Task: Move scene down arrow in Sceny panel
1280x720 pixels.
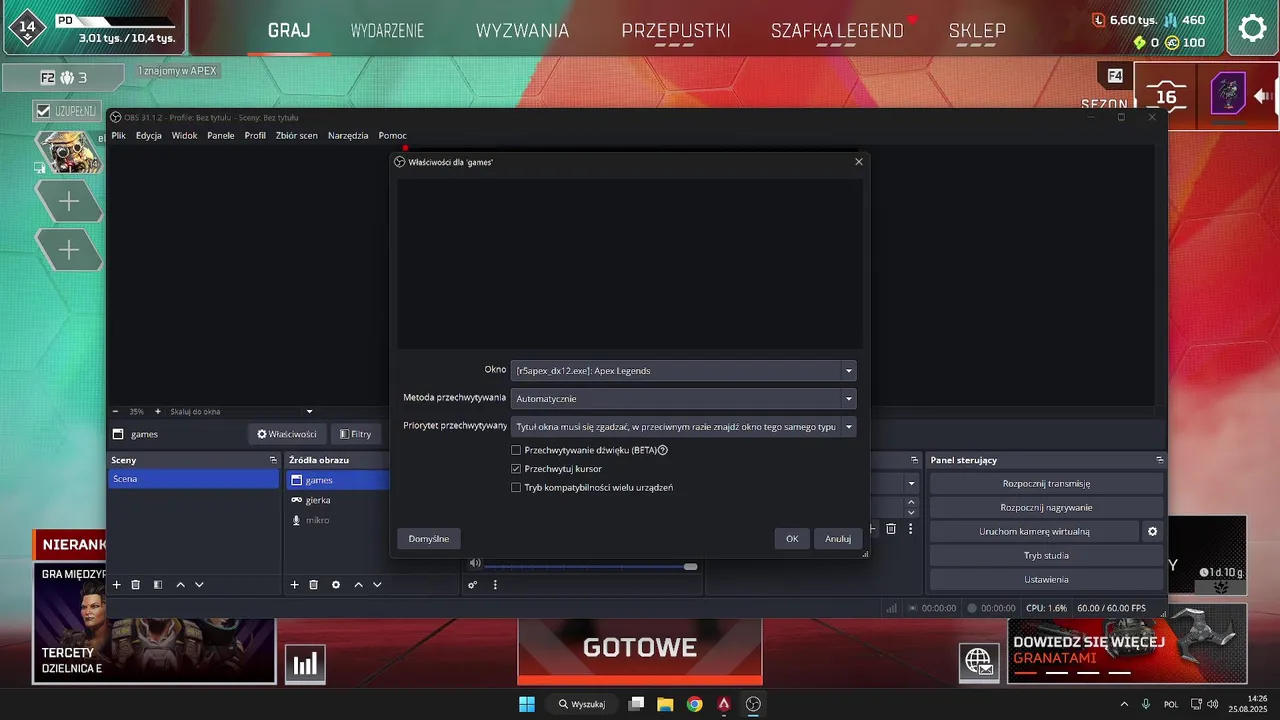Action: [199, 585]
